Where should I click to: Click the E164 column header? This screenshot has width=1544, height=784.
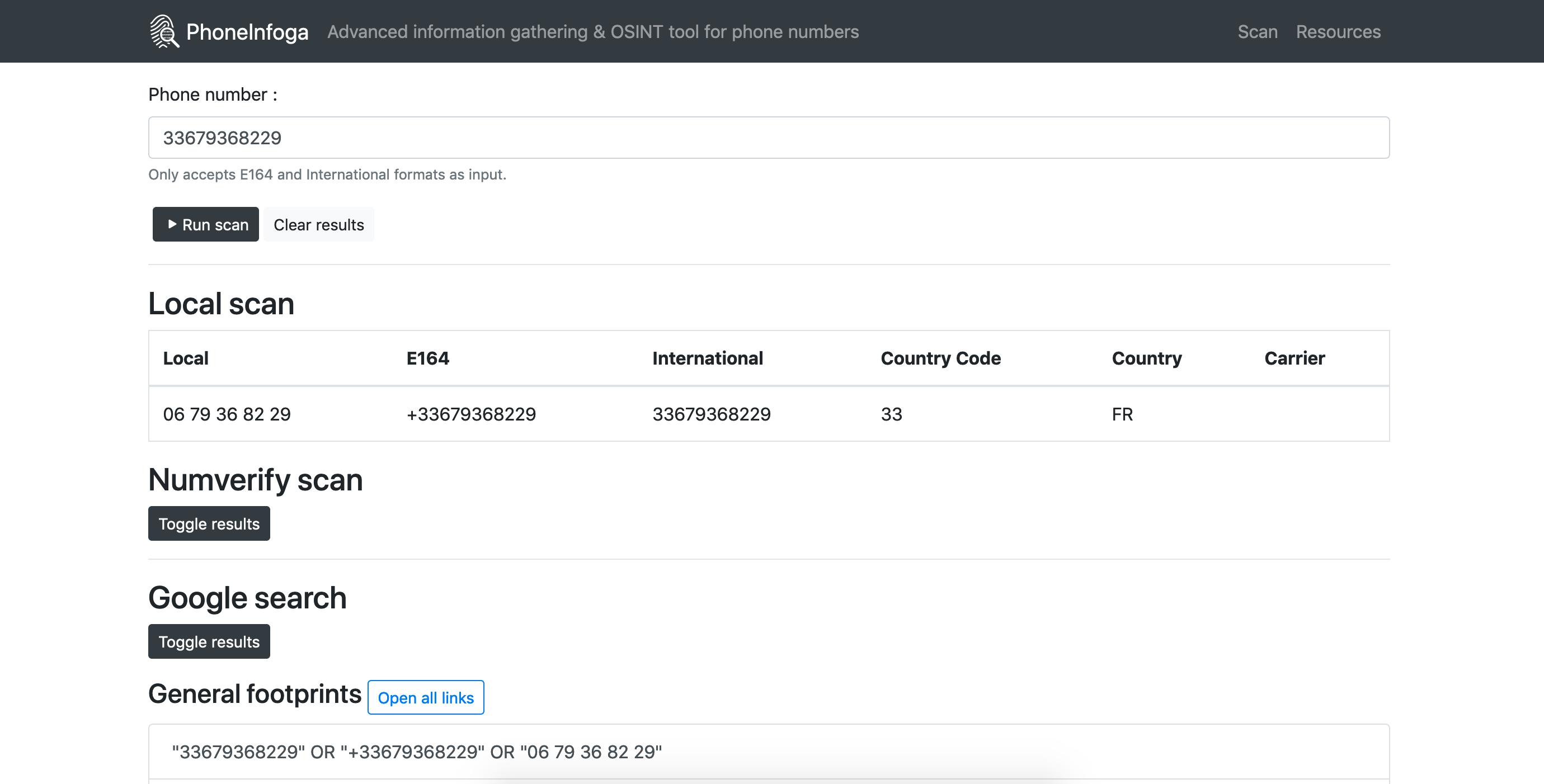[427, 358]
